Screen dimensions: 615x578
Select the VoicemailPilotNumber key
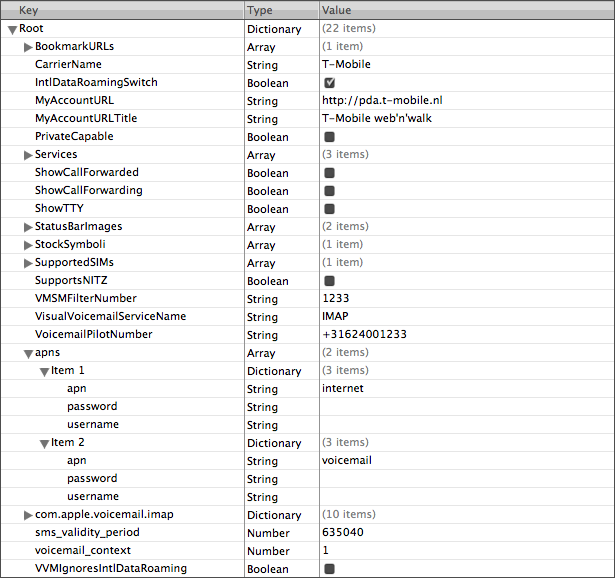(93, 334)
